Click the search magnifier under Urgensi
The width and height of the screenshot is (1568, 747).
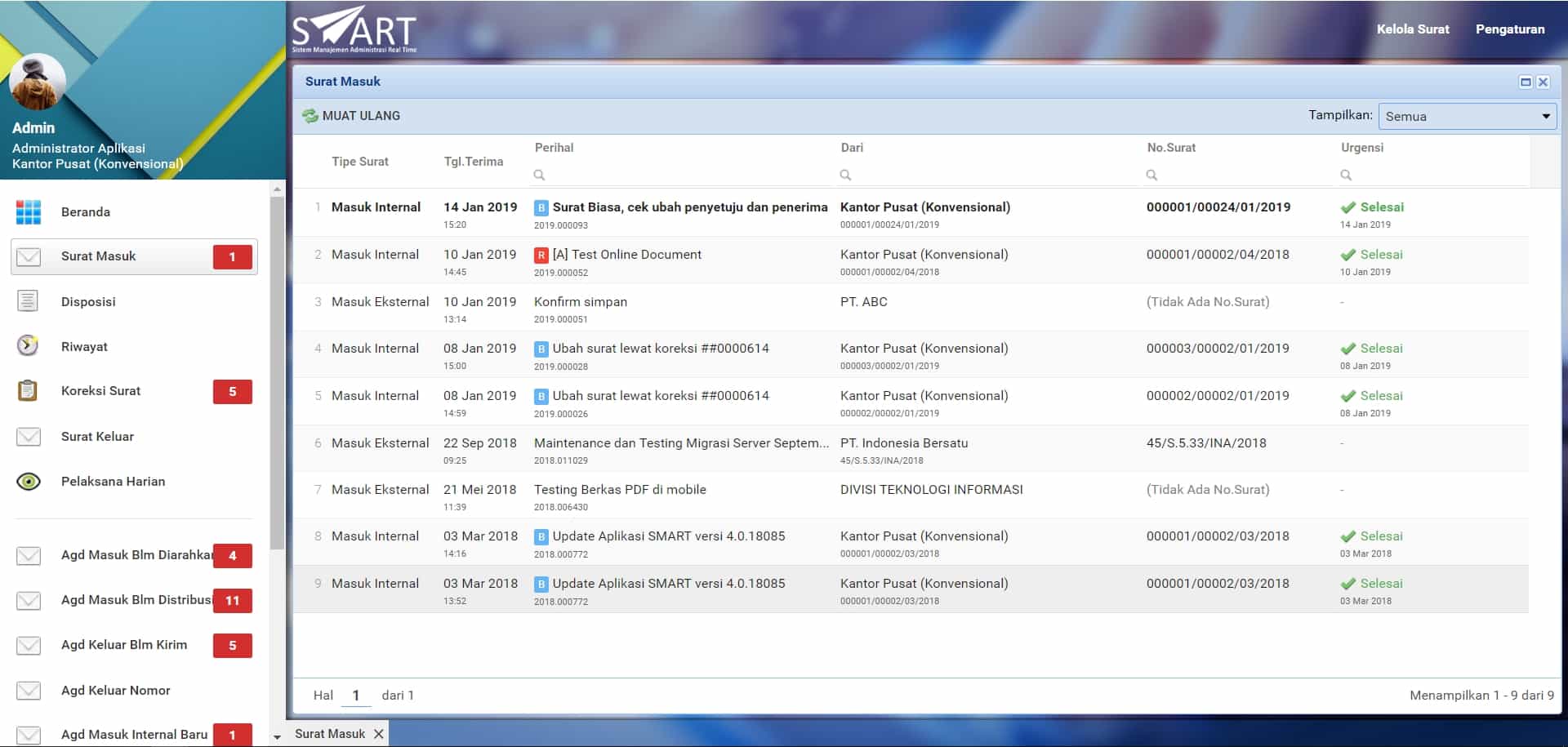click(x=1346, y=175)
